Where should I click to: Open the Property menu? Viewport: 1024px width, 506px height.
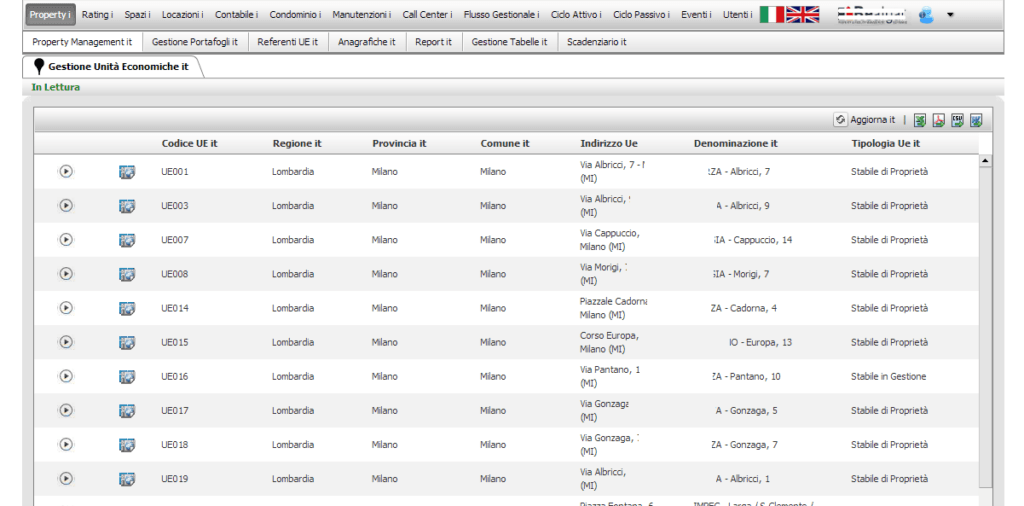[x=50, y=15]
